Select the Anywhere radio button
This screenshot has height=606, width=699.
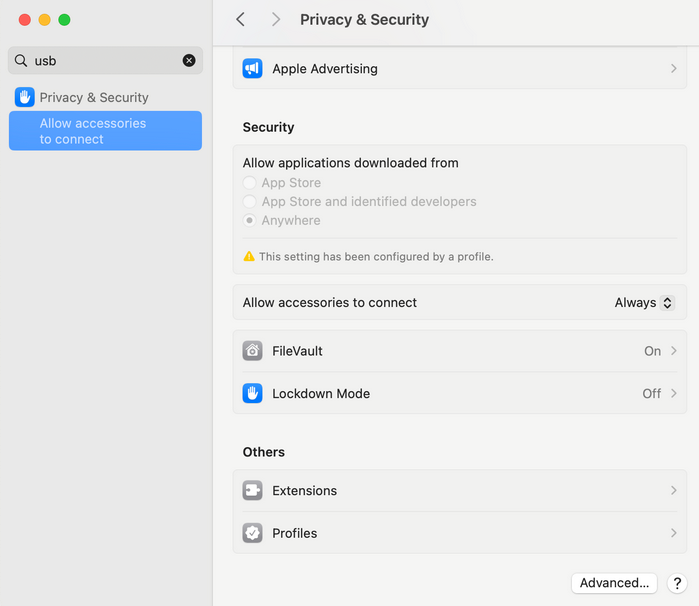pyautogui.click(x=249, y=220)
